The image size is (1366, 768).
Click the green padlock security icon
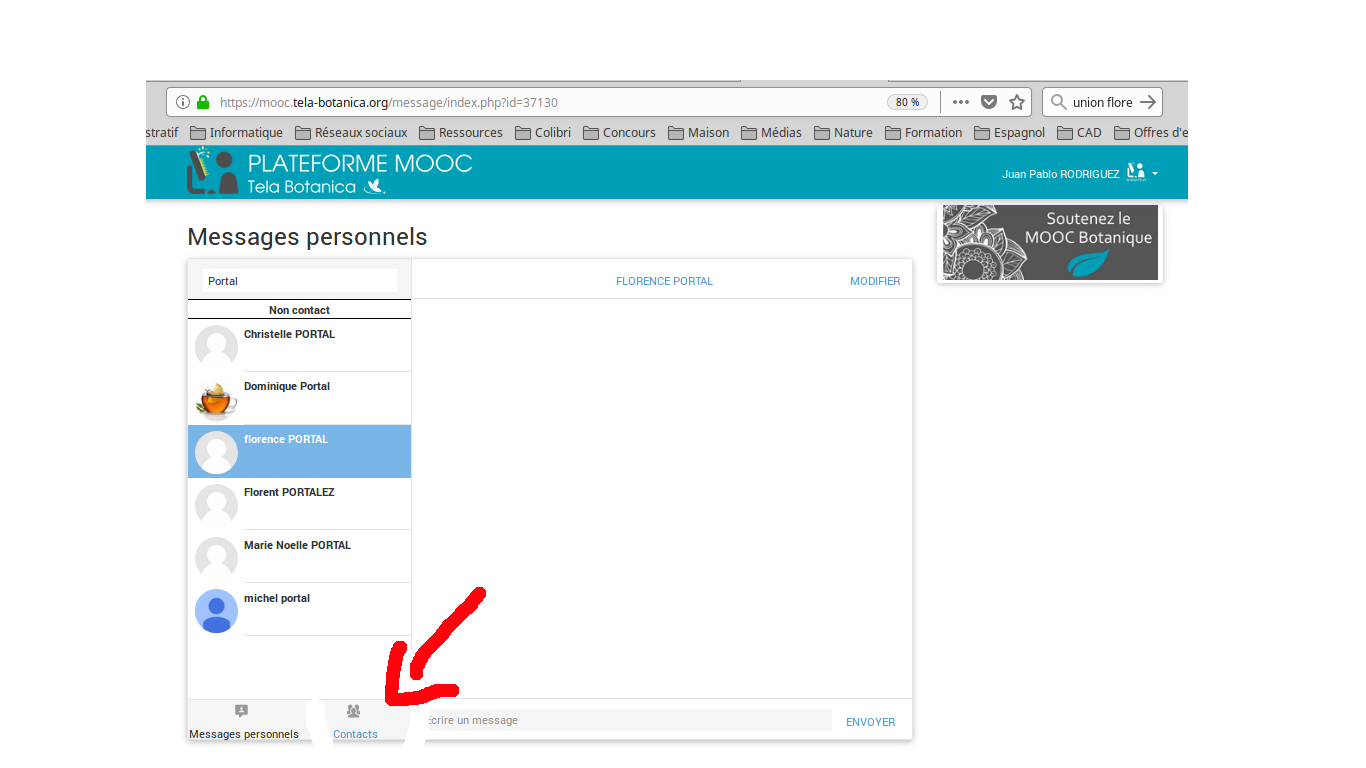tap(203, 102)
